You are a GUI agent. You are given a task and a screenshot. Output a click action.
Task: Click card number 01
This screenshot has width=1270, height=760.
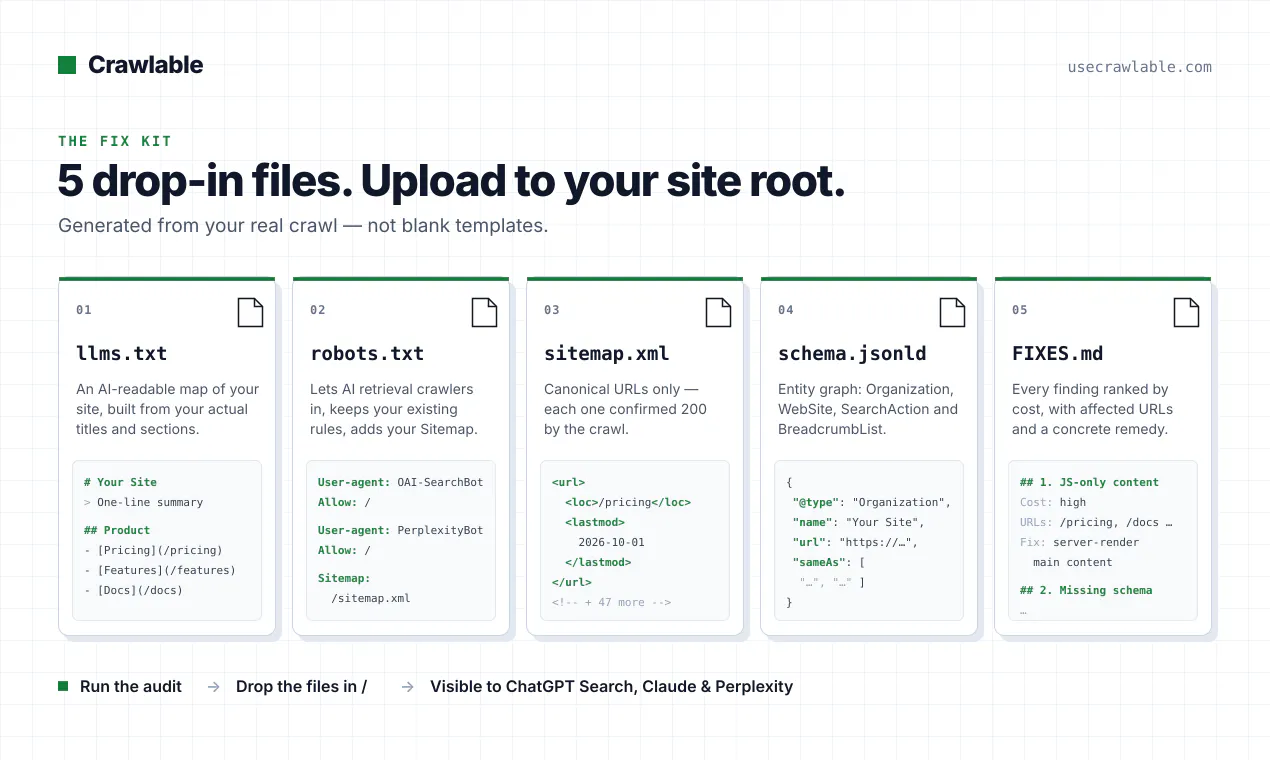tap(84, 310)
